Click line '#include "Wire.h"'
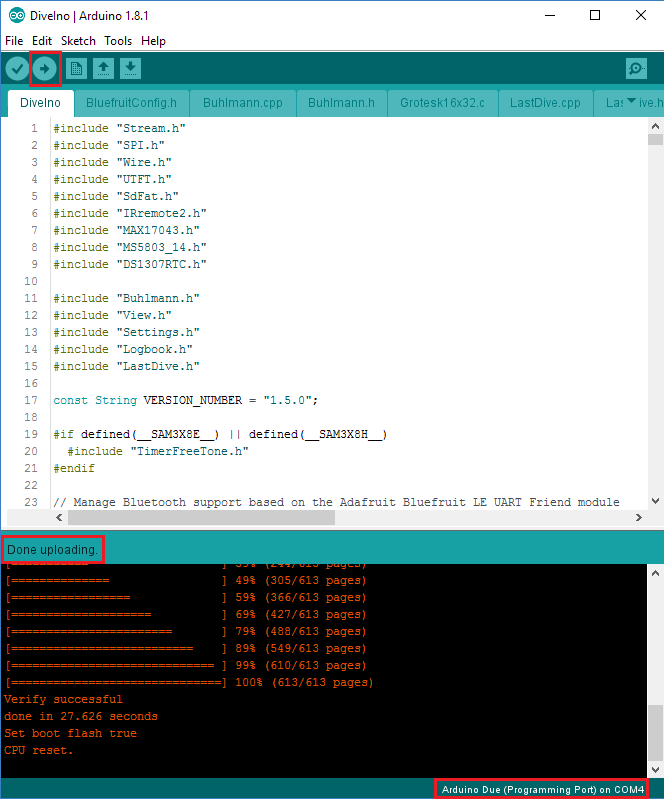Viewport: 664px width, 799px height. click(113, 162)
